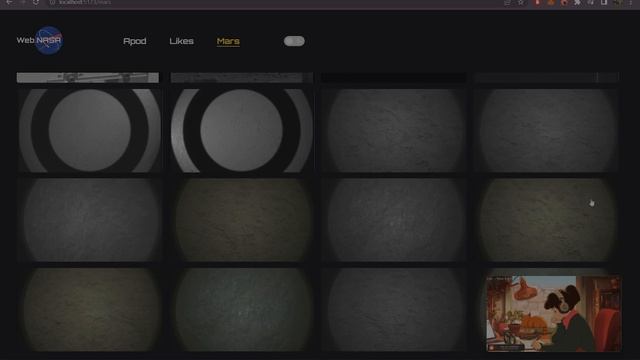Toggle the theme switch in the navbar

point(294,41)
